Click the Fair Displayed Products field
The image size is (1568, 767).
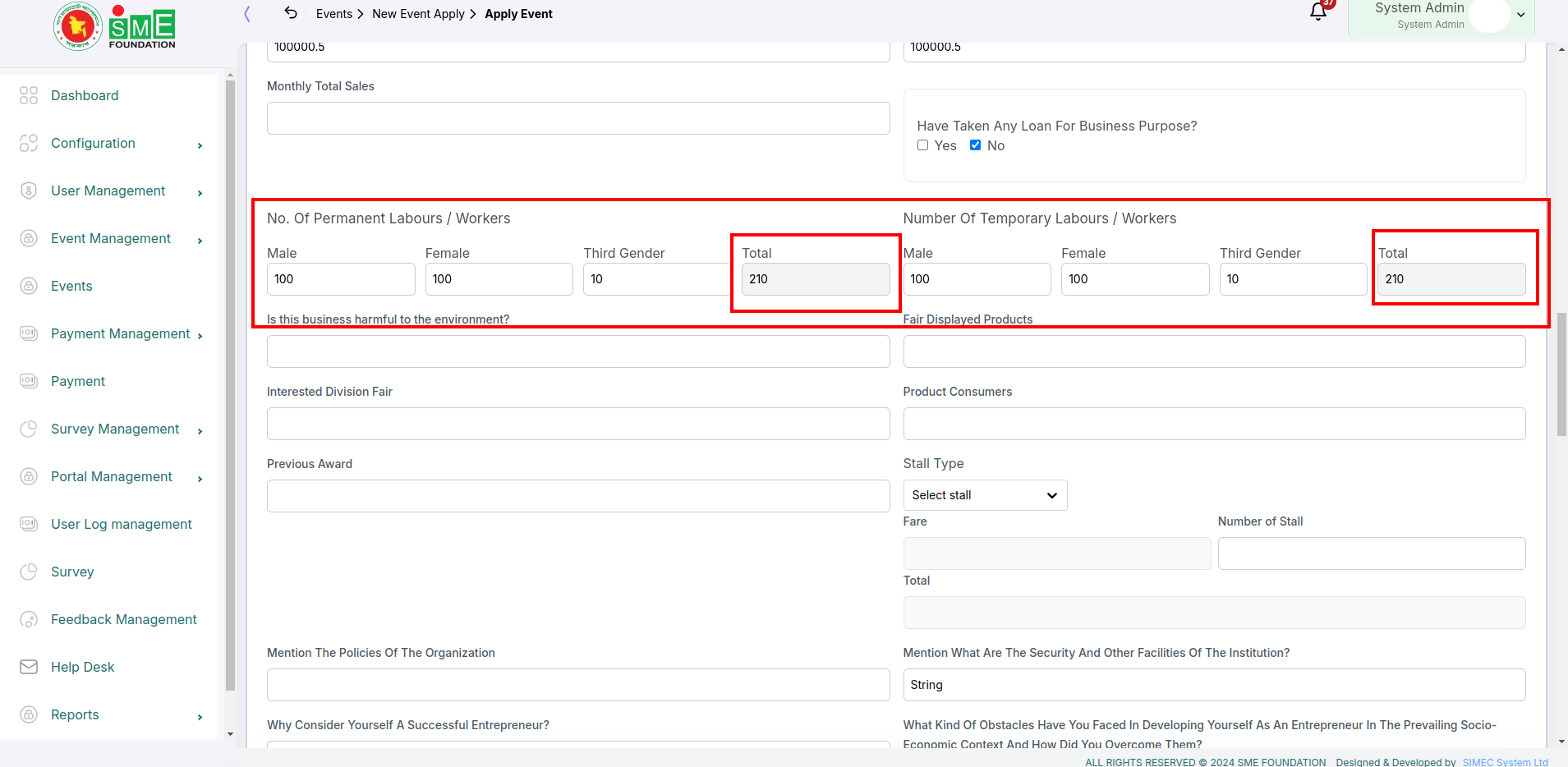[x=1215, y=351]
